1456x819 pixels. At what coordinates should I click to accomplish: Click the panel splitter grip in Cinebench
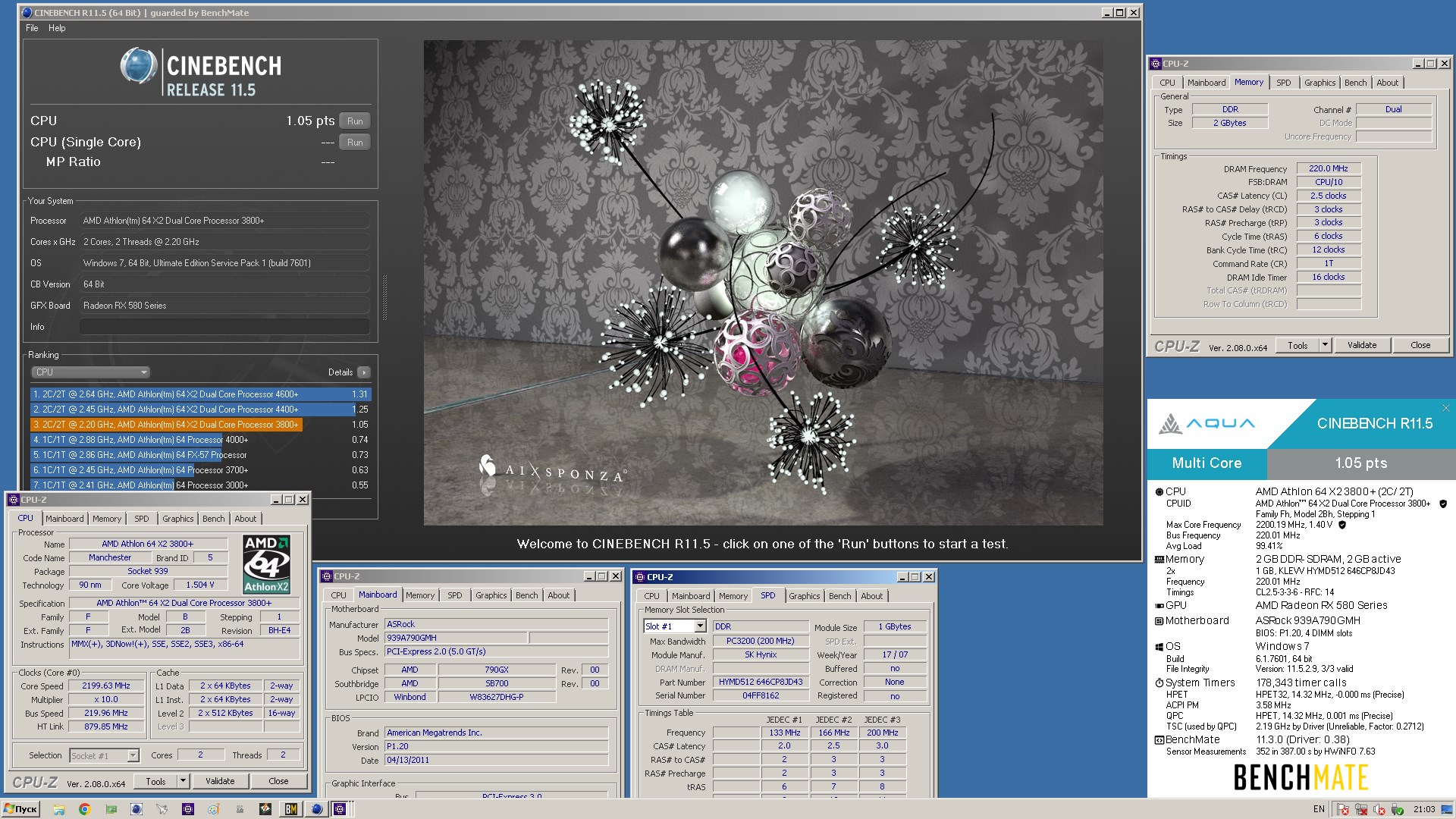[384, 298]
